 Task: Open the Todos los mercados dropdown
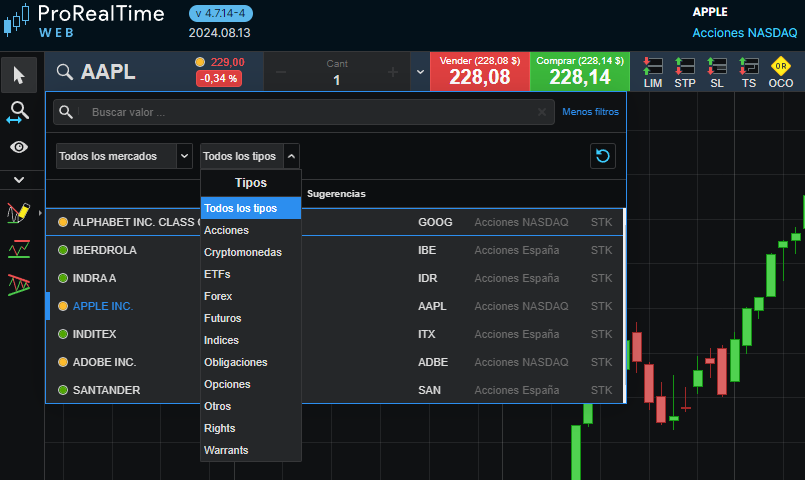124,156
